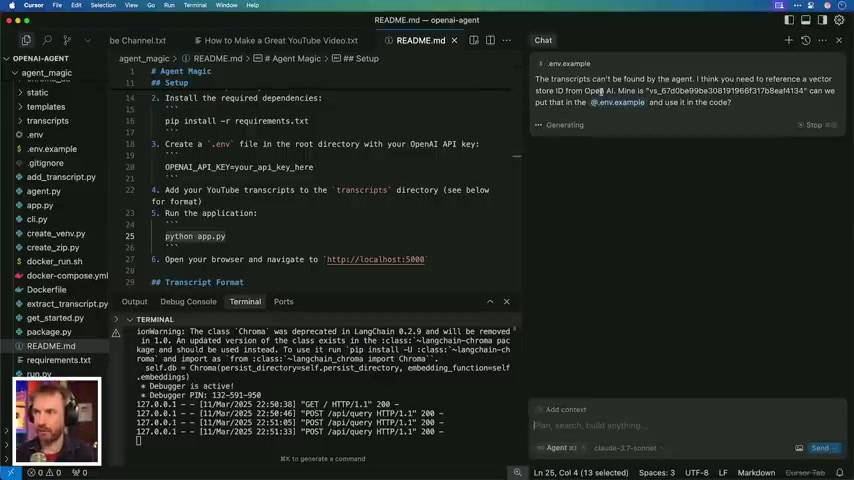The height and width of the screenshot is (480, 854).
Task: Open the claude-3.7-sonnet model dropdown
Action: coord(629,448)
